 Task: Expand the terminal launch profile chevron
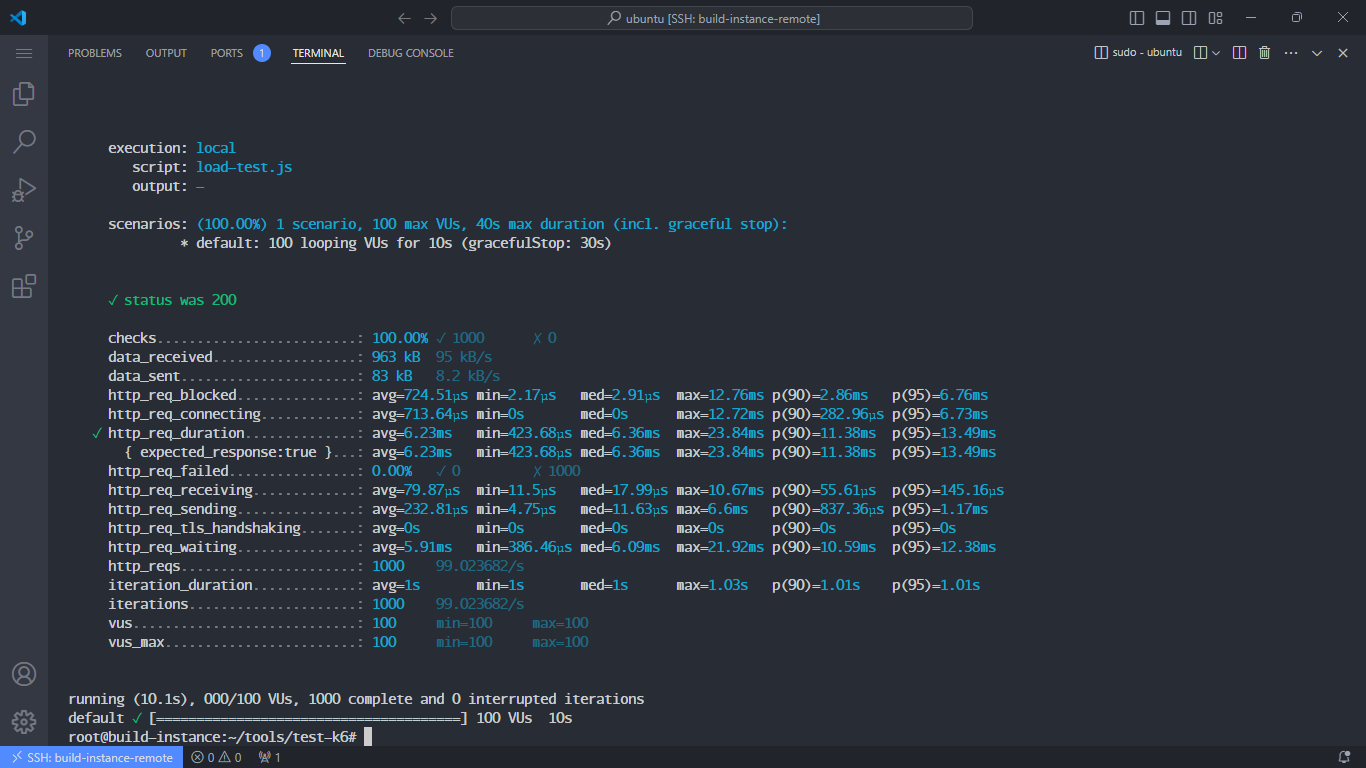(1216, 53)
